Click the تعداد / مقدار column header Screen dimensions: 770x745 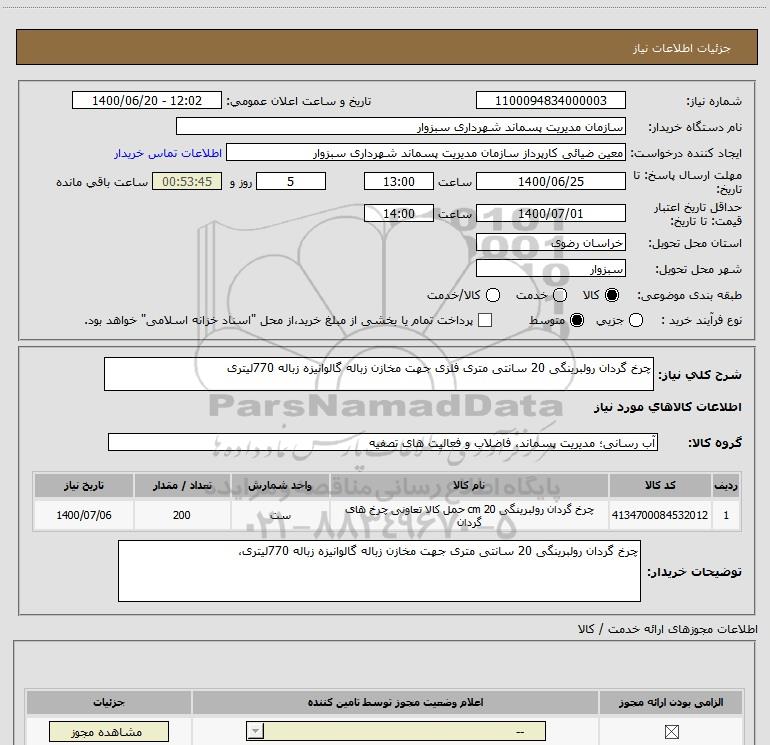182,485
